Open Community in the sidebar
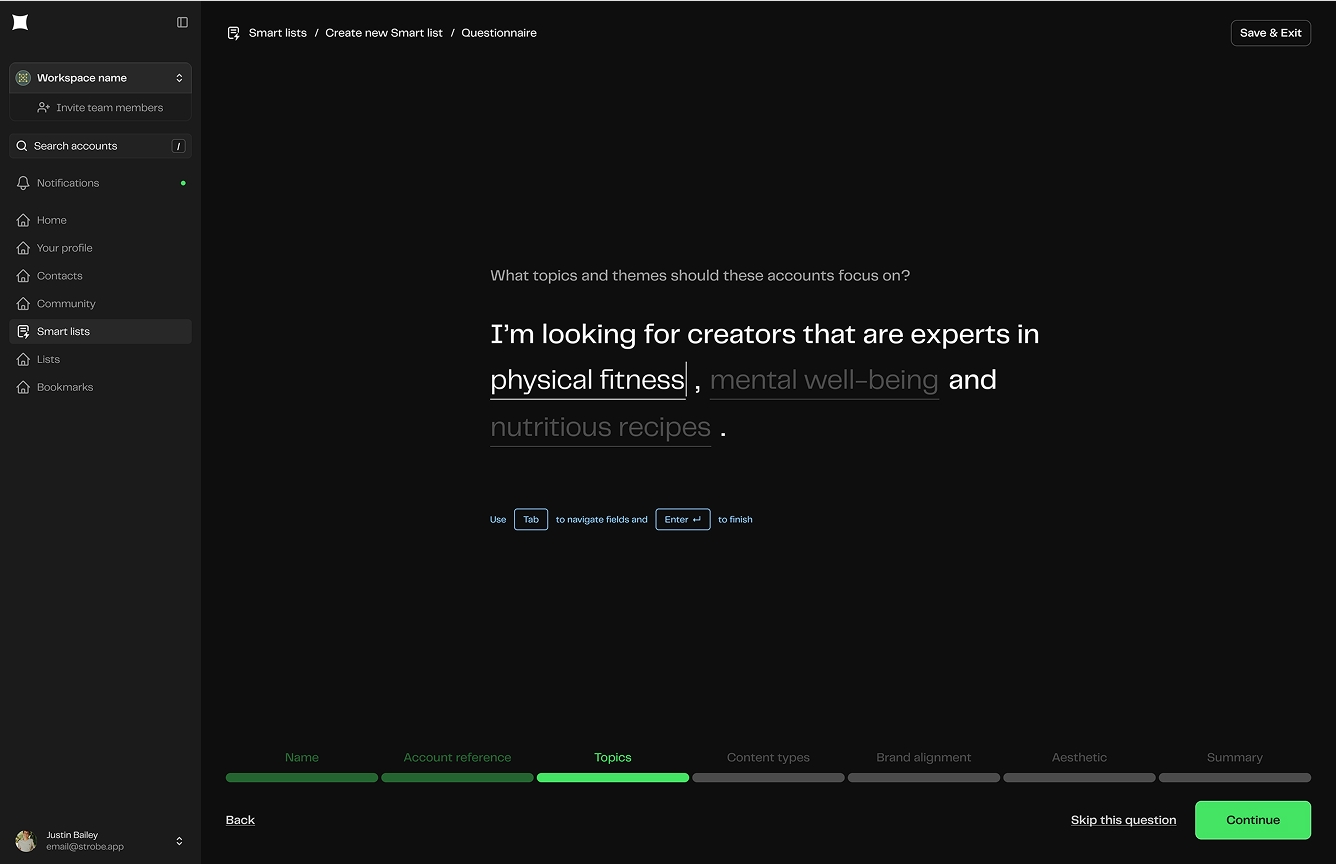The image size is (1336, 865). (x=66, y=304)
